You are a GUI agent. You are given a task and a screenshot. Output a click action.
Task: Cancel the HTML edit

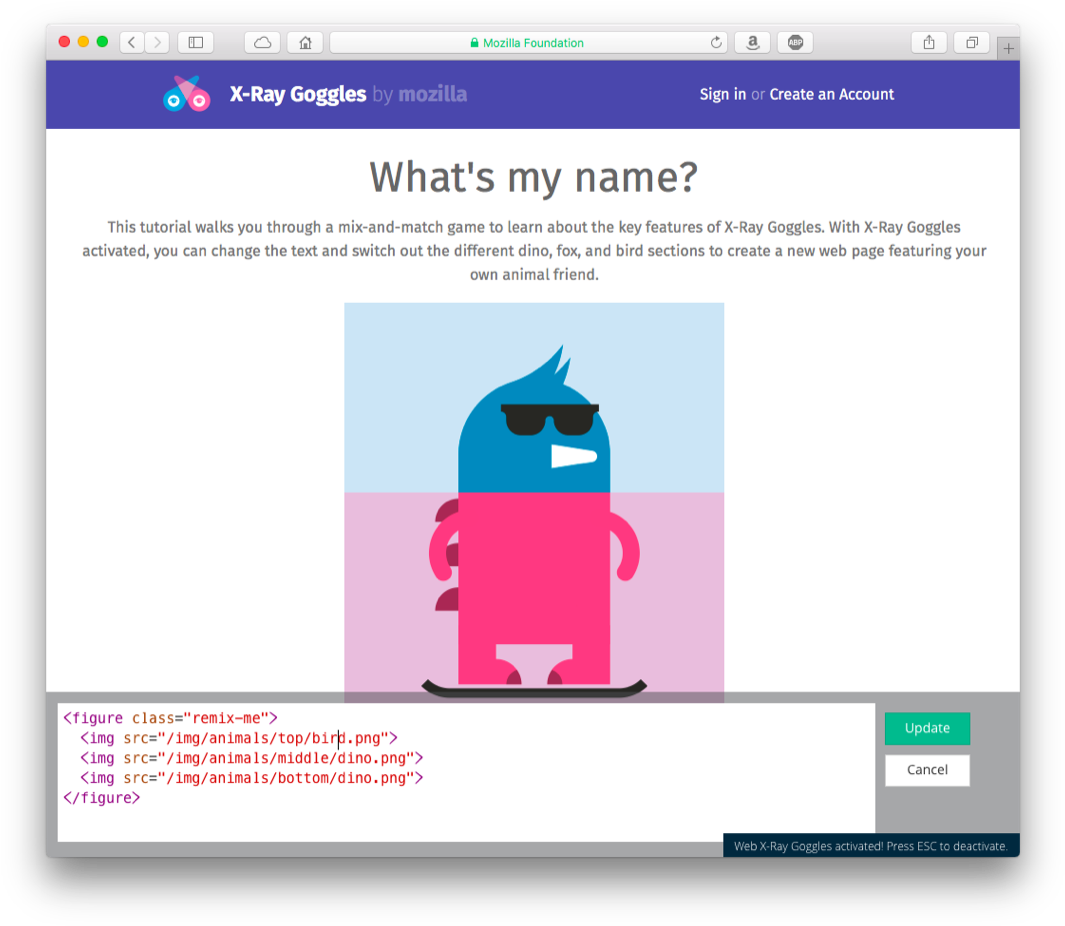point(927,770)
